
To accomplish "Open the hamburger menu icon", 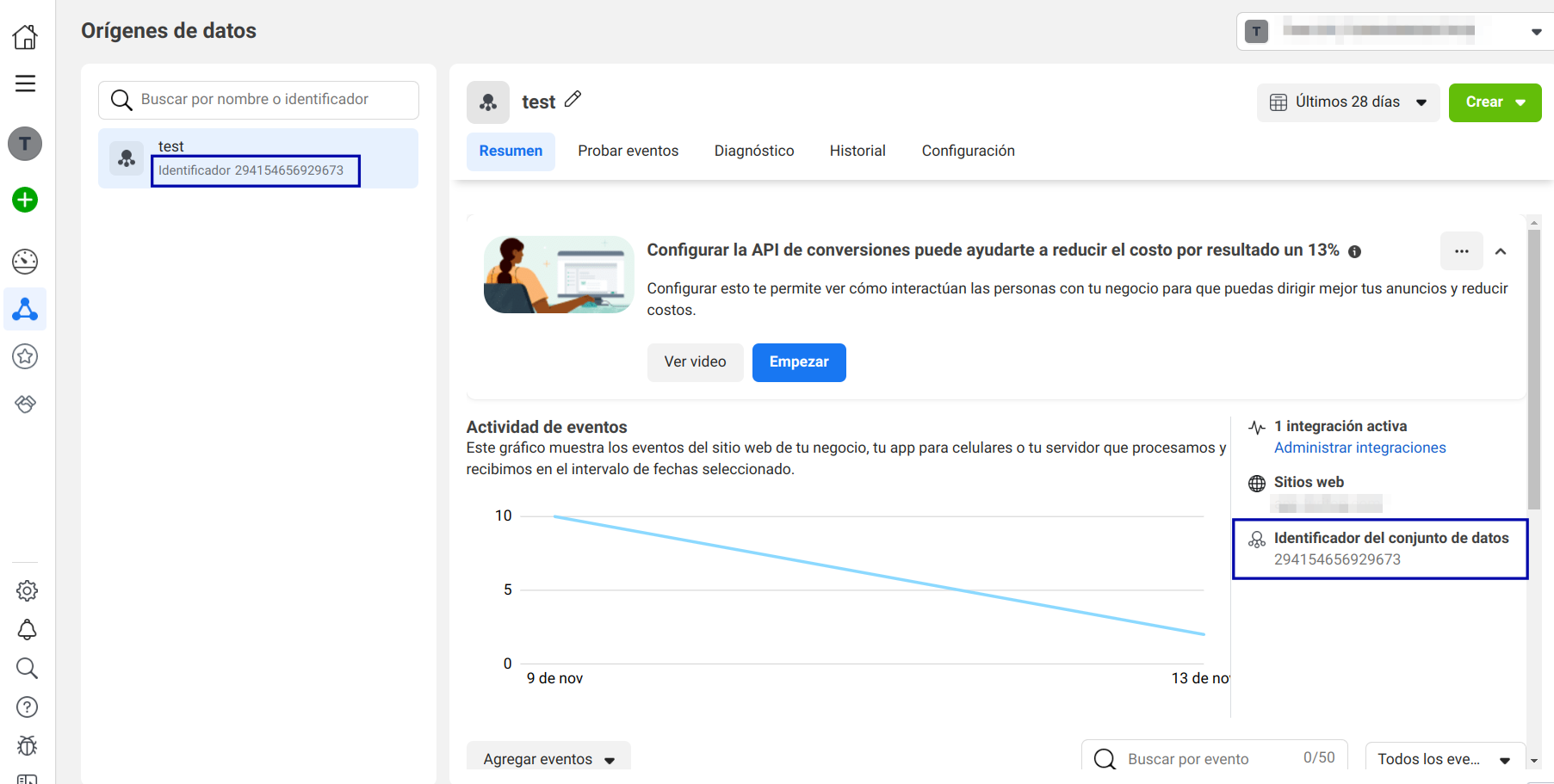I will pyautogui.click(x=25, y=83).
